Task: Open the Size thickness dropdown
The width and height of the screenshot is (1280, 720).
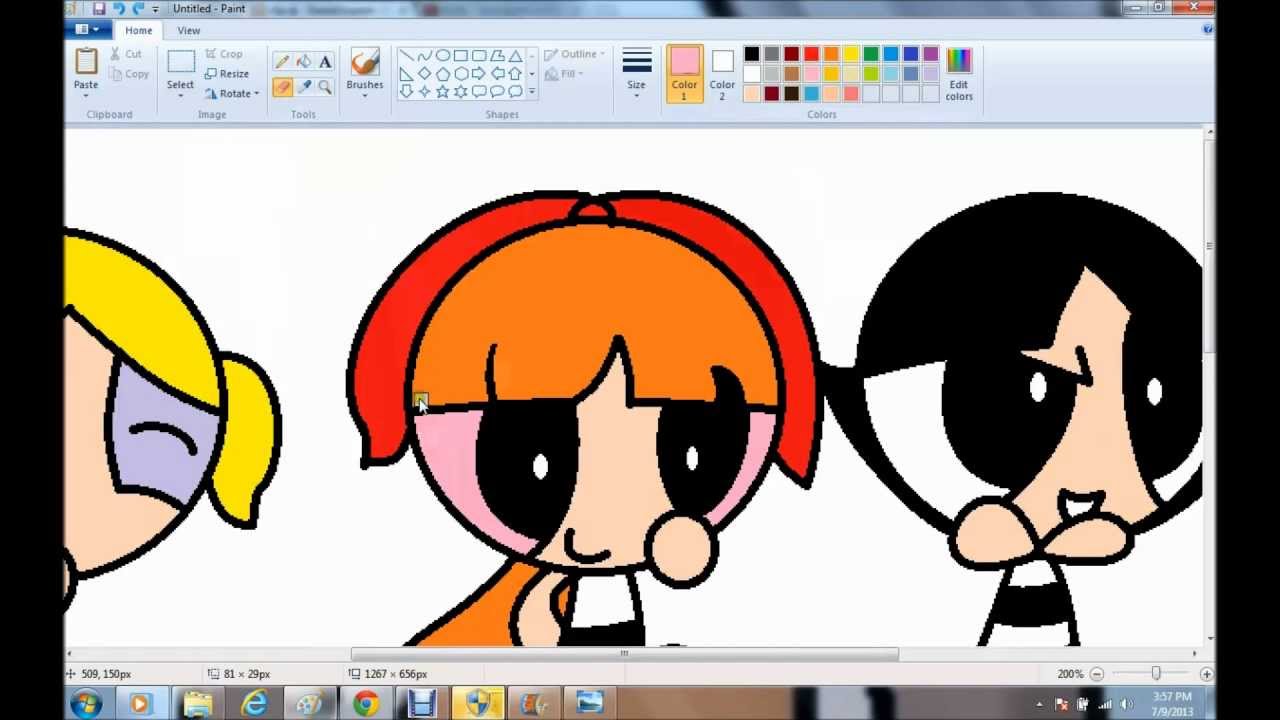Action: point(636,73)
